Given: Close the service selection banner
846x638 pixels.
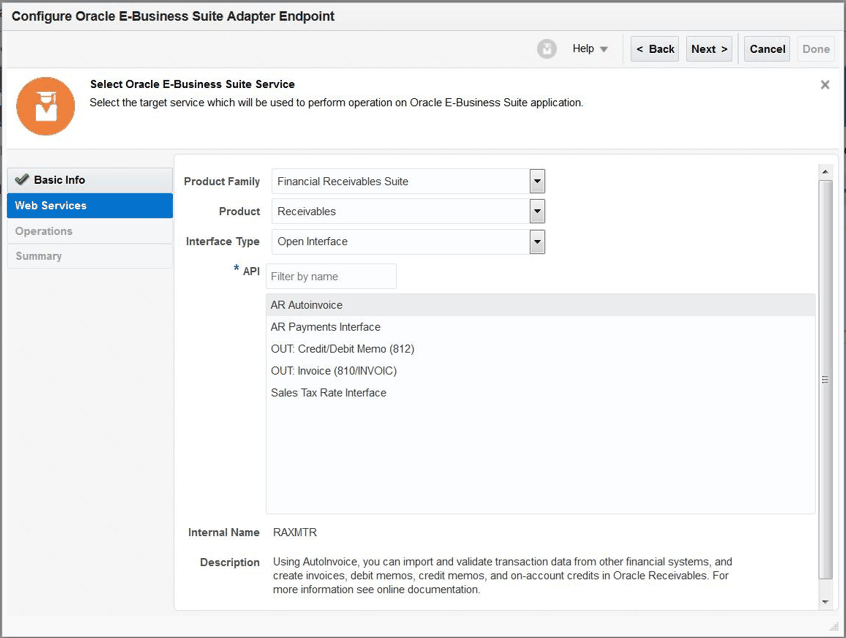Looking at the screenshot, I should tap(825, 85).
